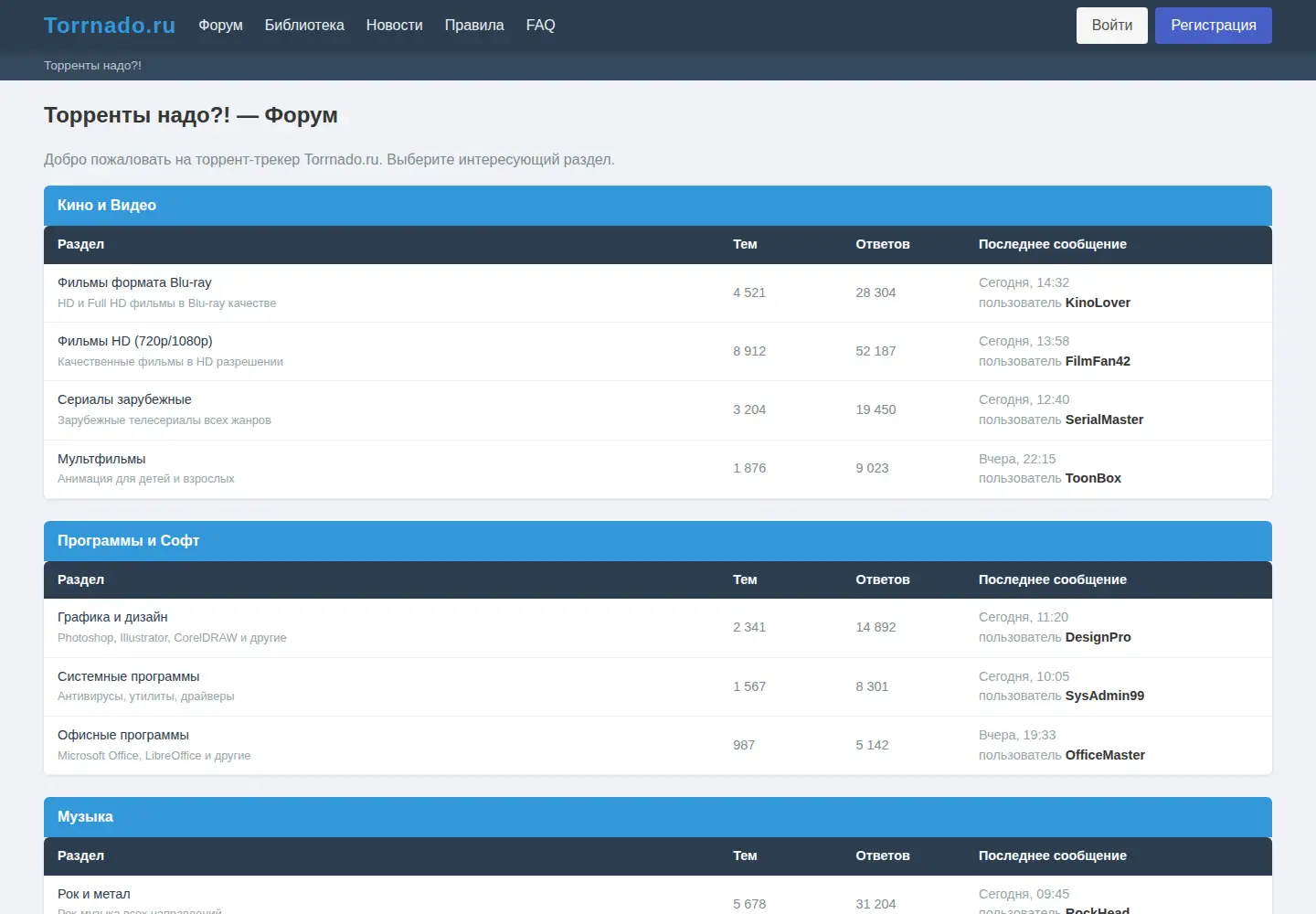This screenshot has height=914, width=1316.
Task: Open Офисные программы section
Action: [123, 735]
